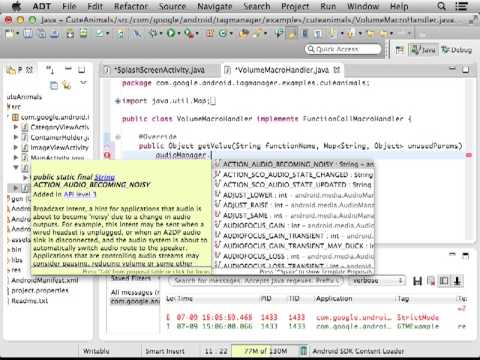The width and height of the screenshot is (480, 360).
Task: Click the Open Perspective icon
Action: coord(399,50)
